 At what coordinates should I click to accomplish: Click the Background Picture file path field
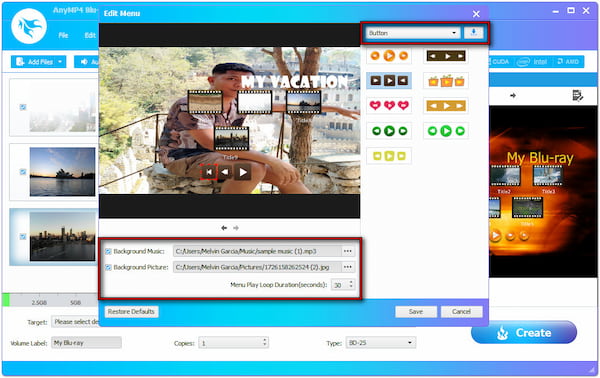tap(257, 267)
